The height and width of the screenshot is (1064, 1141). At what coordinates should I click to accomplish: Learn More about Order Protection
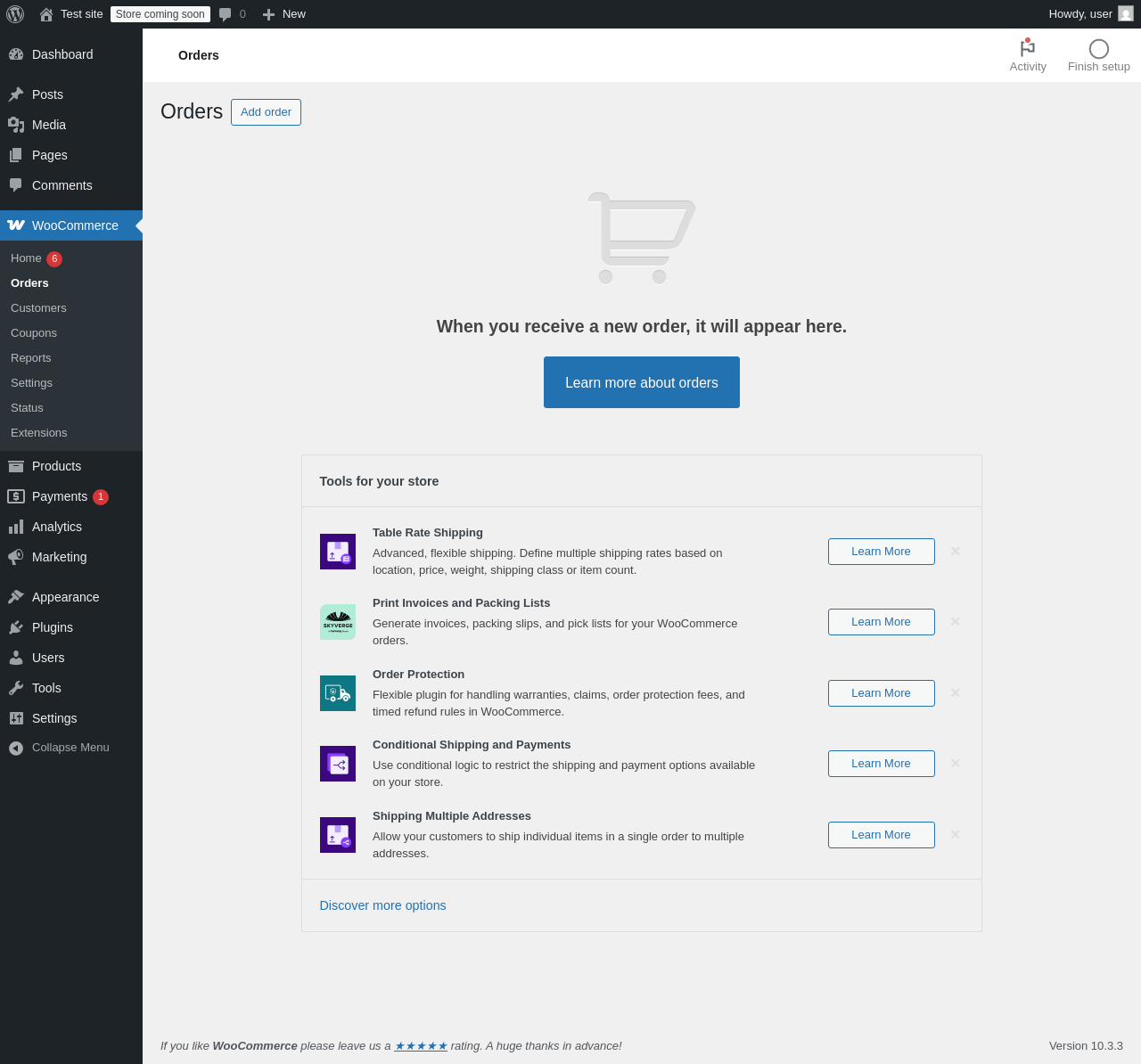click(882, 693)
